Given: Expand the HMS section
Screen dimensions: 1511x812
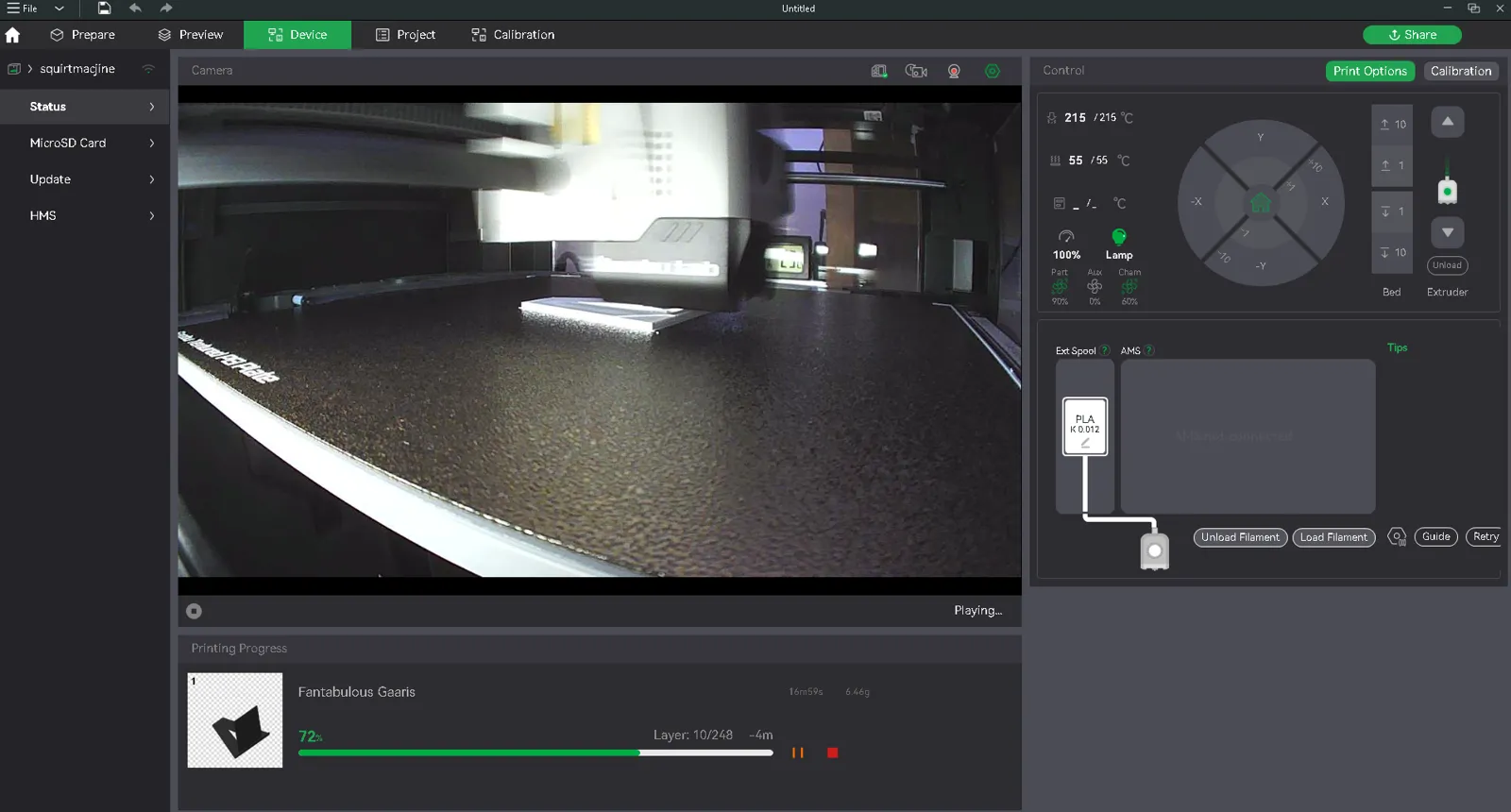Looking at the screenshot, I should click(85, 216).
